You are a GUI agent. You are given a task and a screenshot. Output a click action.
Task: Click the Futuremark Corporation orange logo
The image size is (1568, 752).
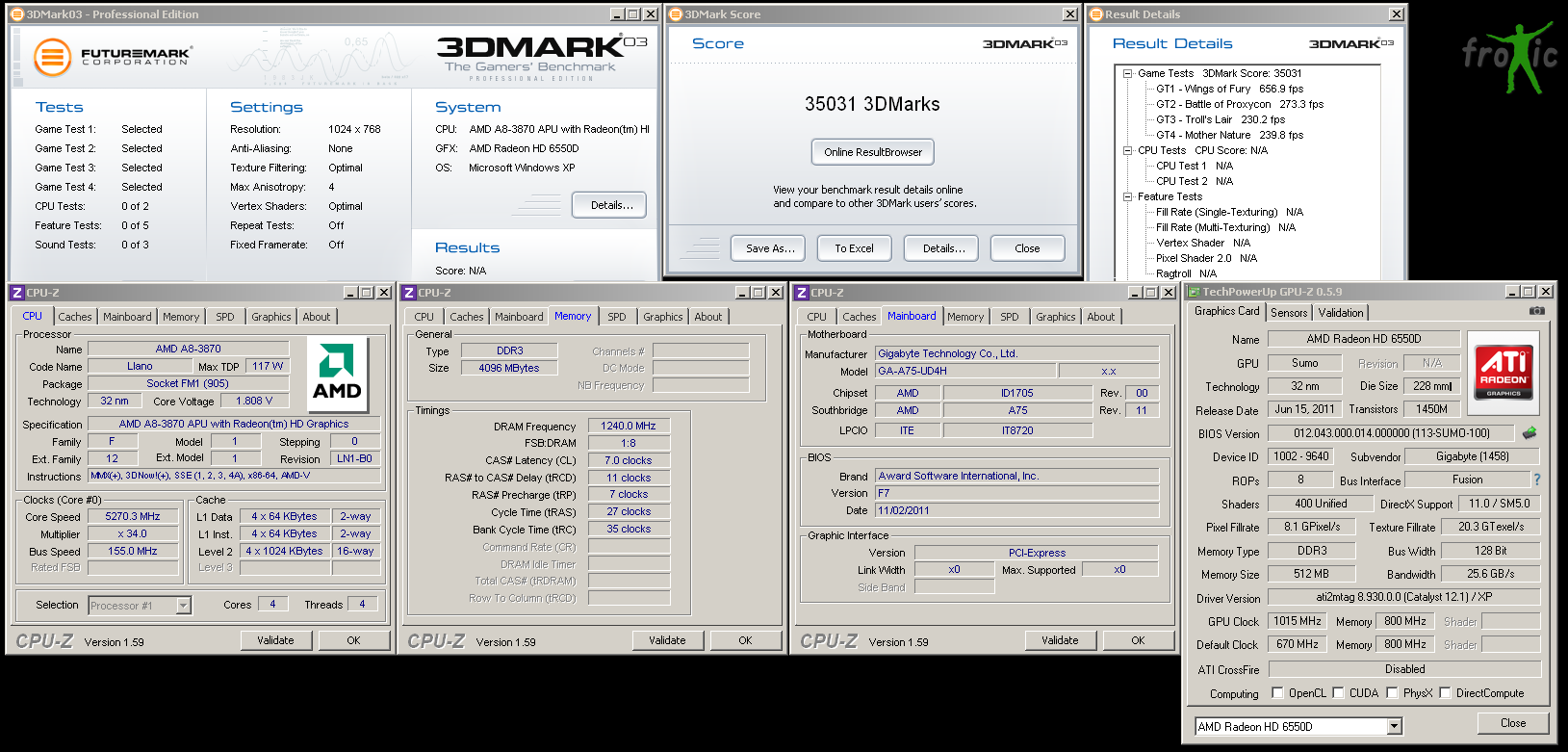coord(53,58)
